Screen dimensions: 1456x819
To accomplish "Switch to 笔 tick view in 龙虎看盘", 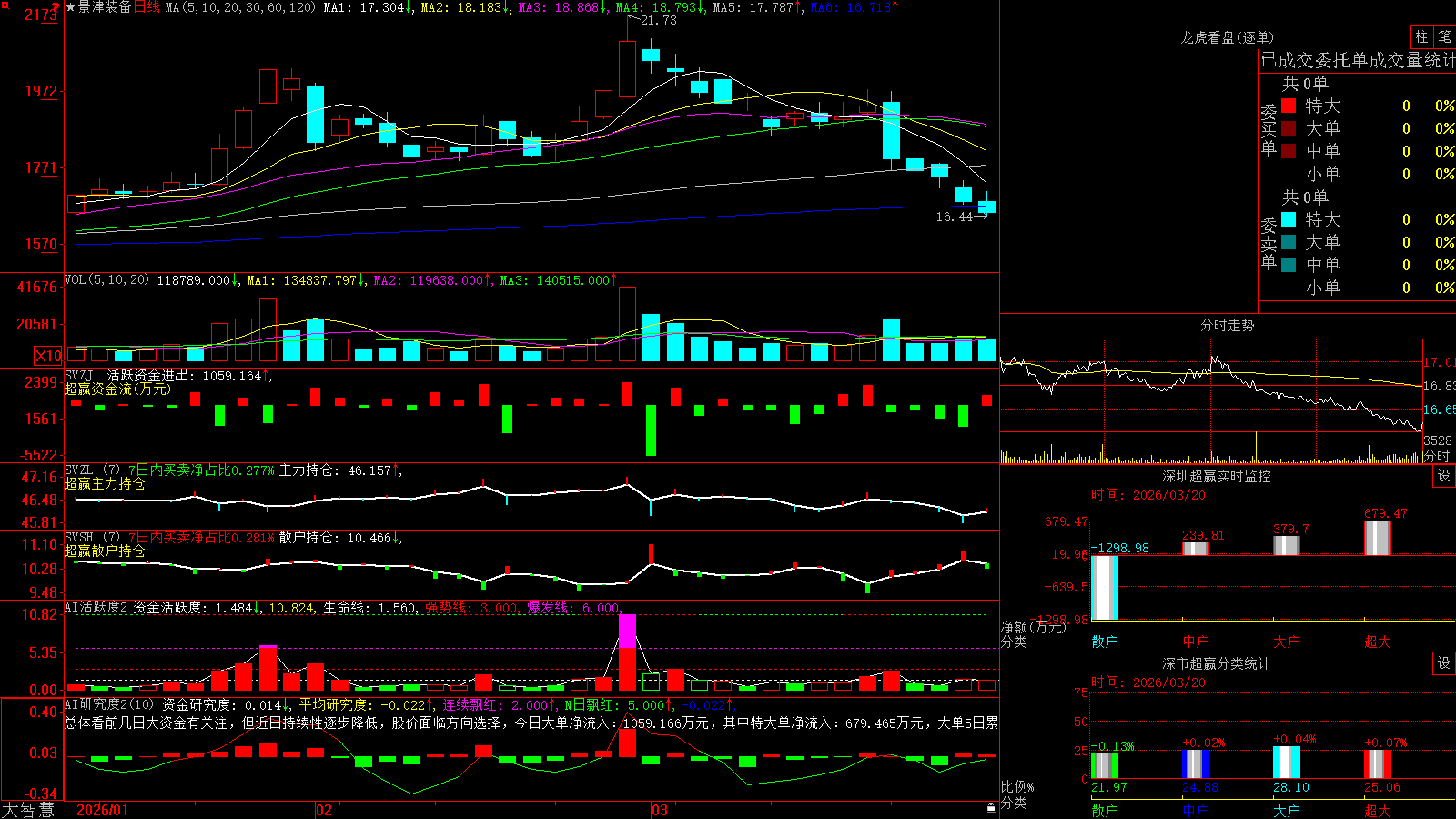I will 1444,37.
